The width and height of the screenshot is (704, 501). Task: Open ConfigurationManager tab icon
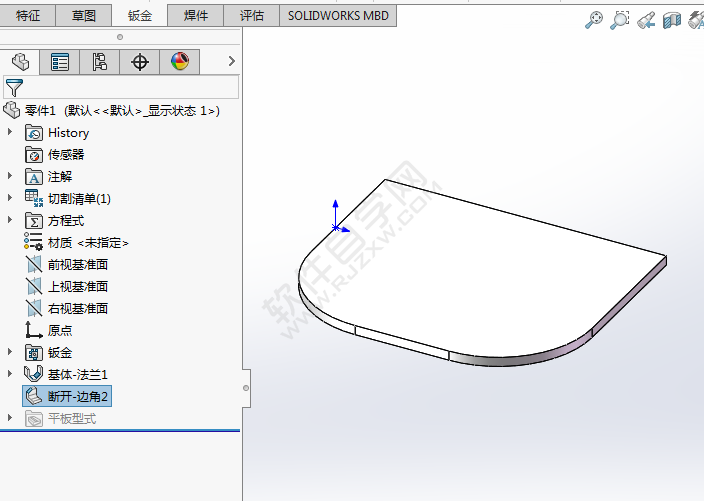(x=100, y=62)
